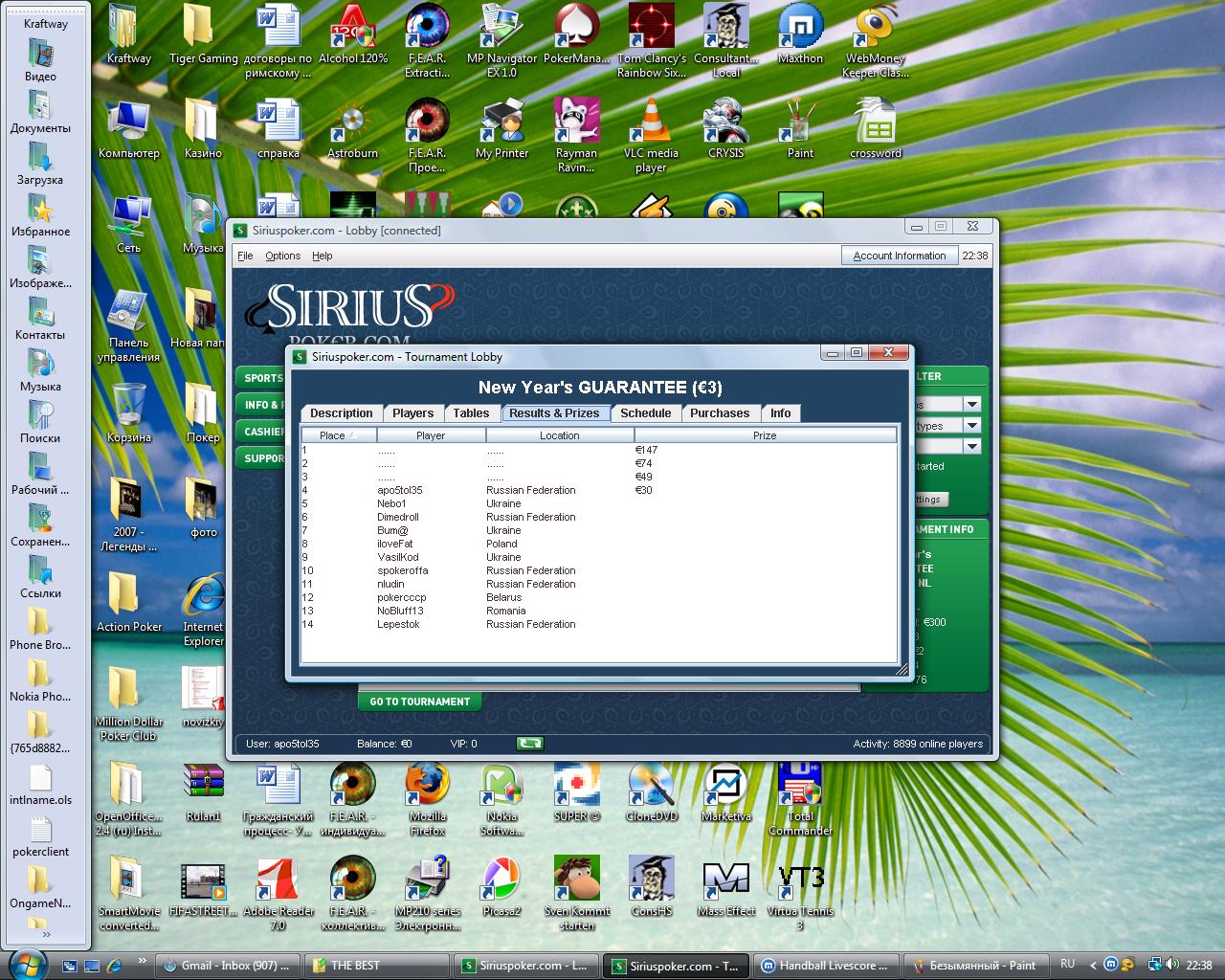The height and width of the screenshot is (980, 1225).
Task: Click the green refresh icon in status bar
Action: click(x=529, y=743)
